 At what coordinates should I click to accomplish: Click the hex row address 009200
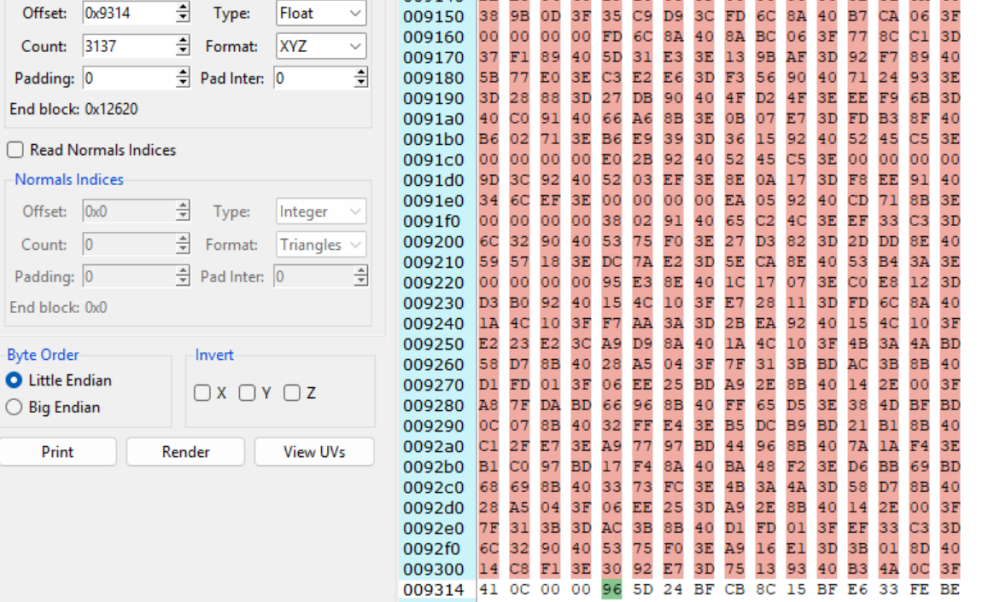(434, 242)
